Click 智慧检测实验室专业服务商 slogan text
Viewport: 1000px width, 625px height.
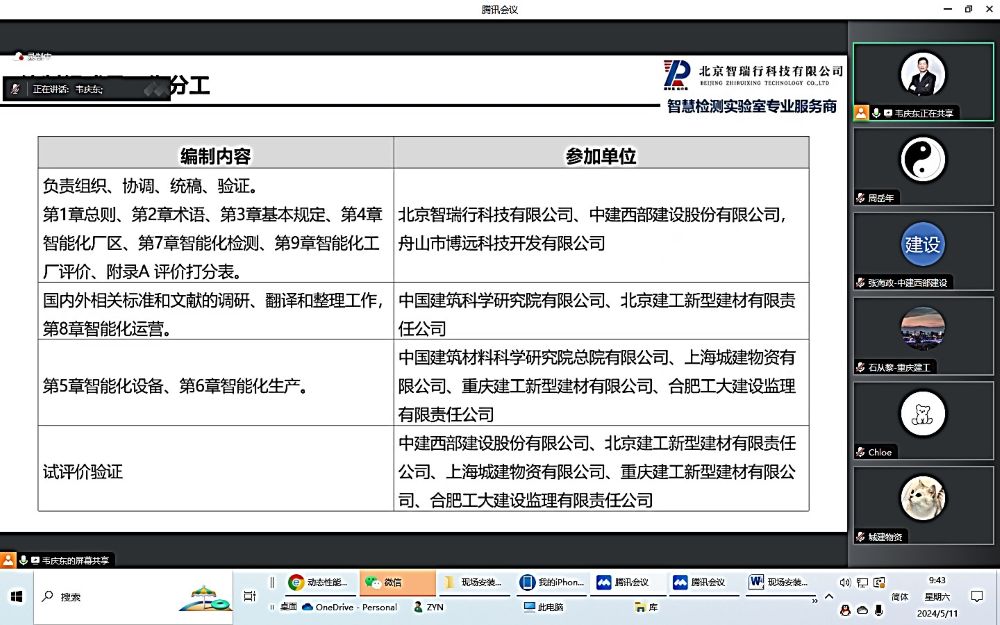pos(752,107)
